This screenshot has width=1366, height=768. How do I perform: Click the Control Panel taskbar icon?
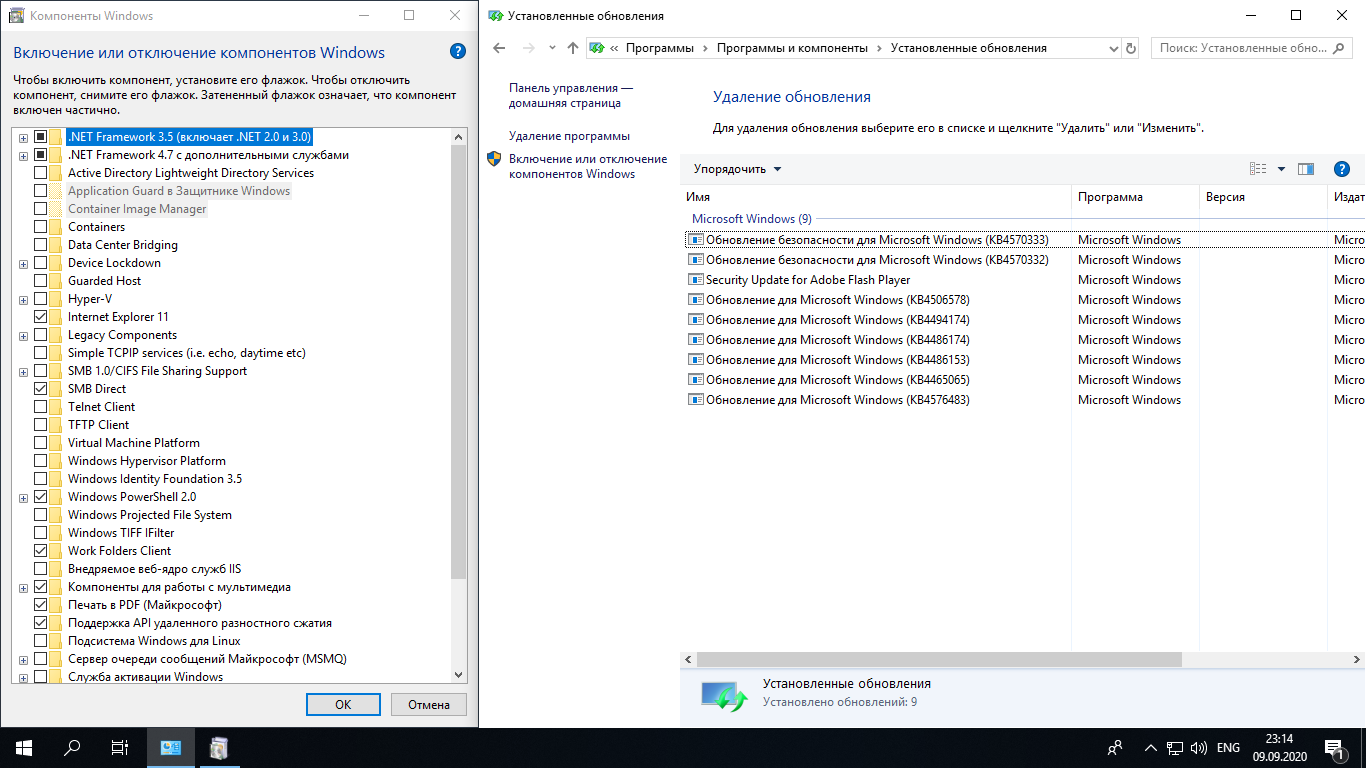(x=171, y=747)
